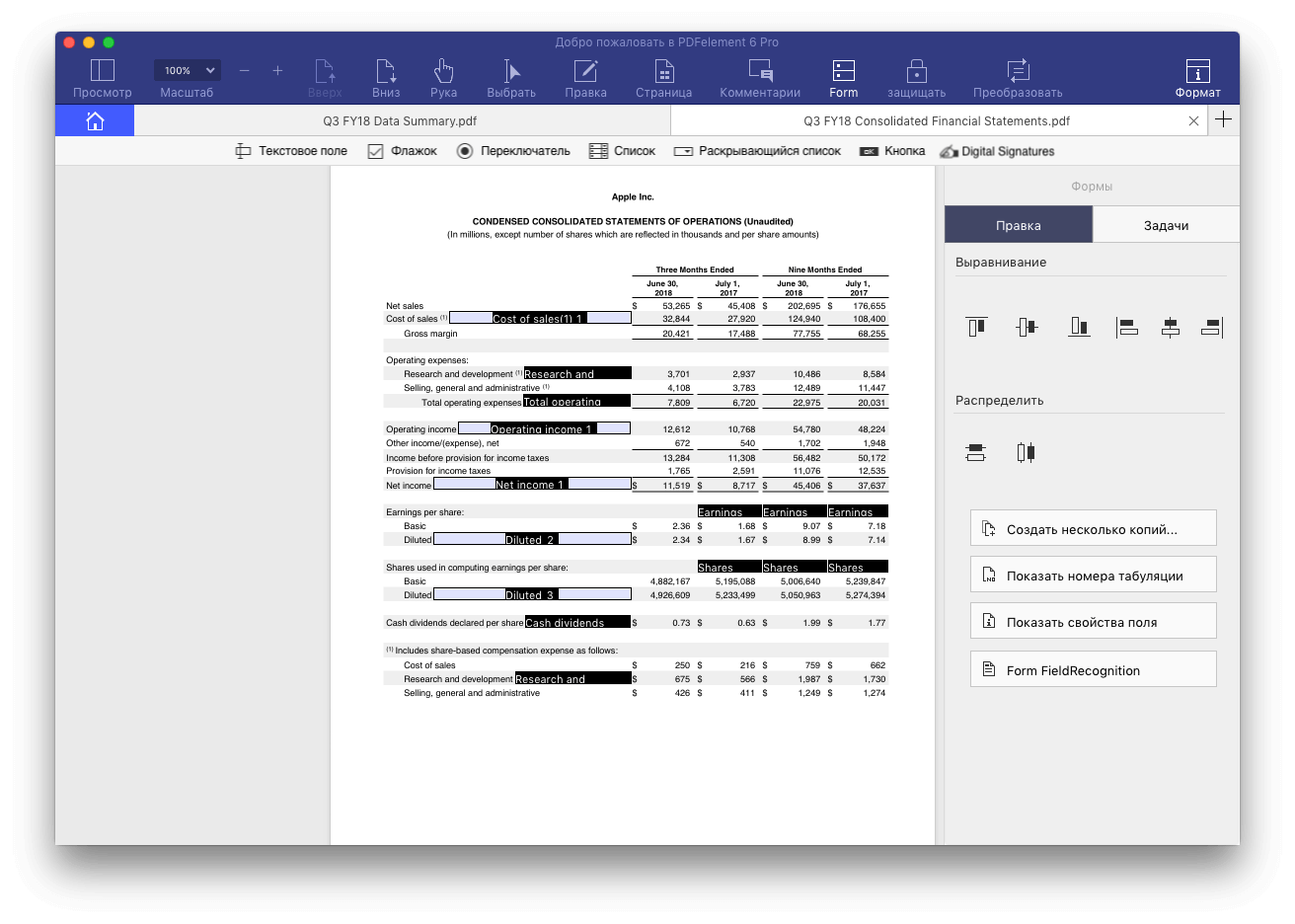The image size is (1295, 924).
Task: Switch to the Задачи panel tab
Action: coord(1166,225)
